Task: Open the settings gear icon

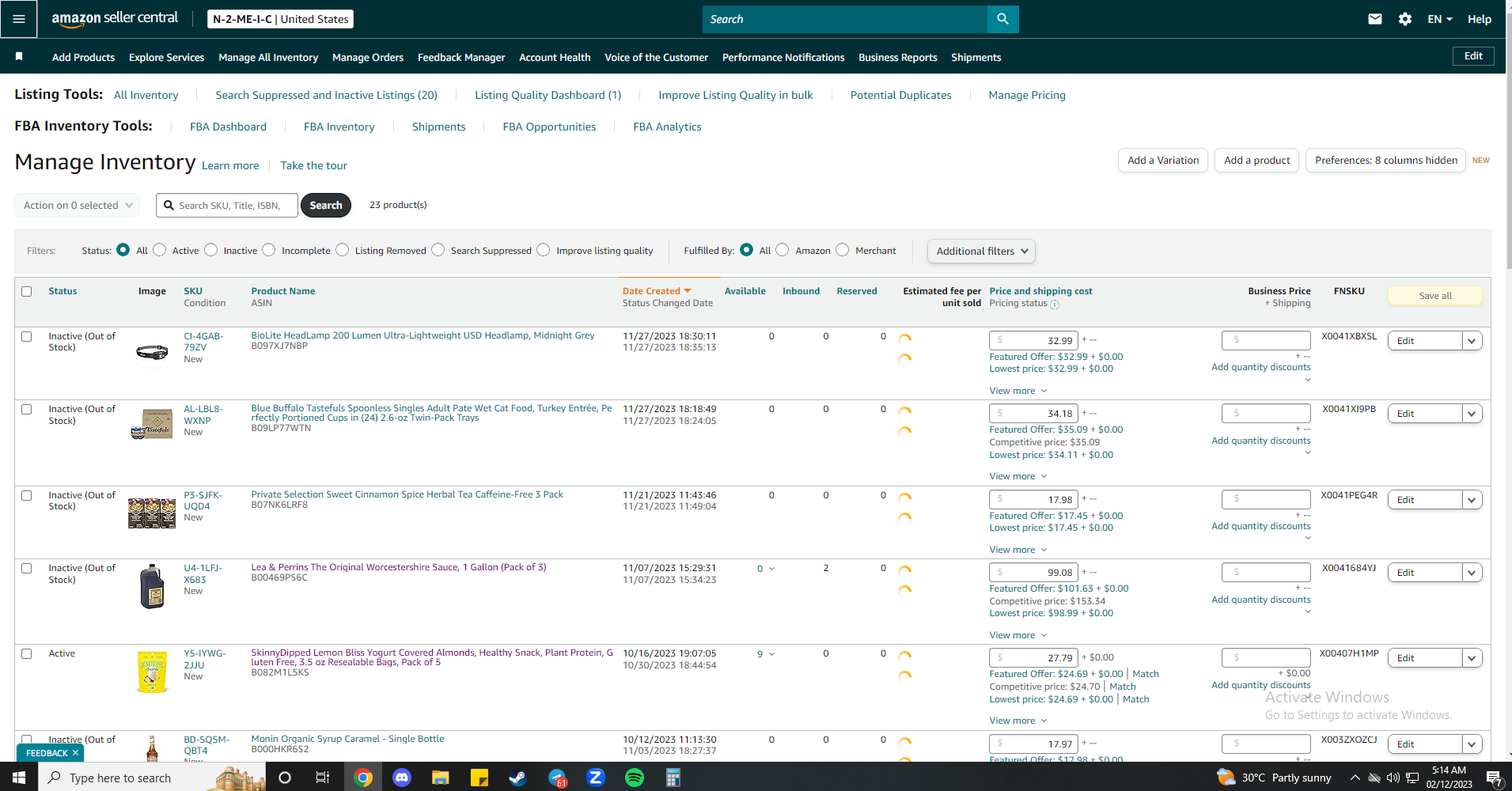Action: pos(1405,19)
